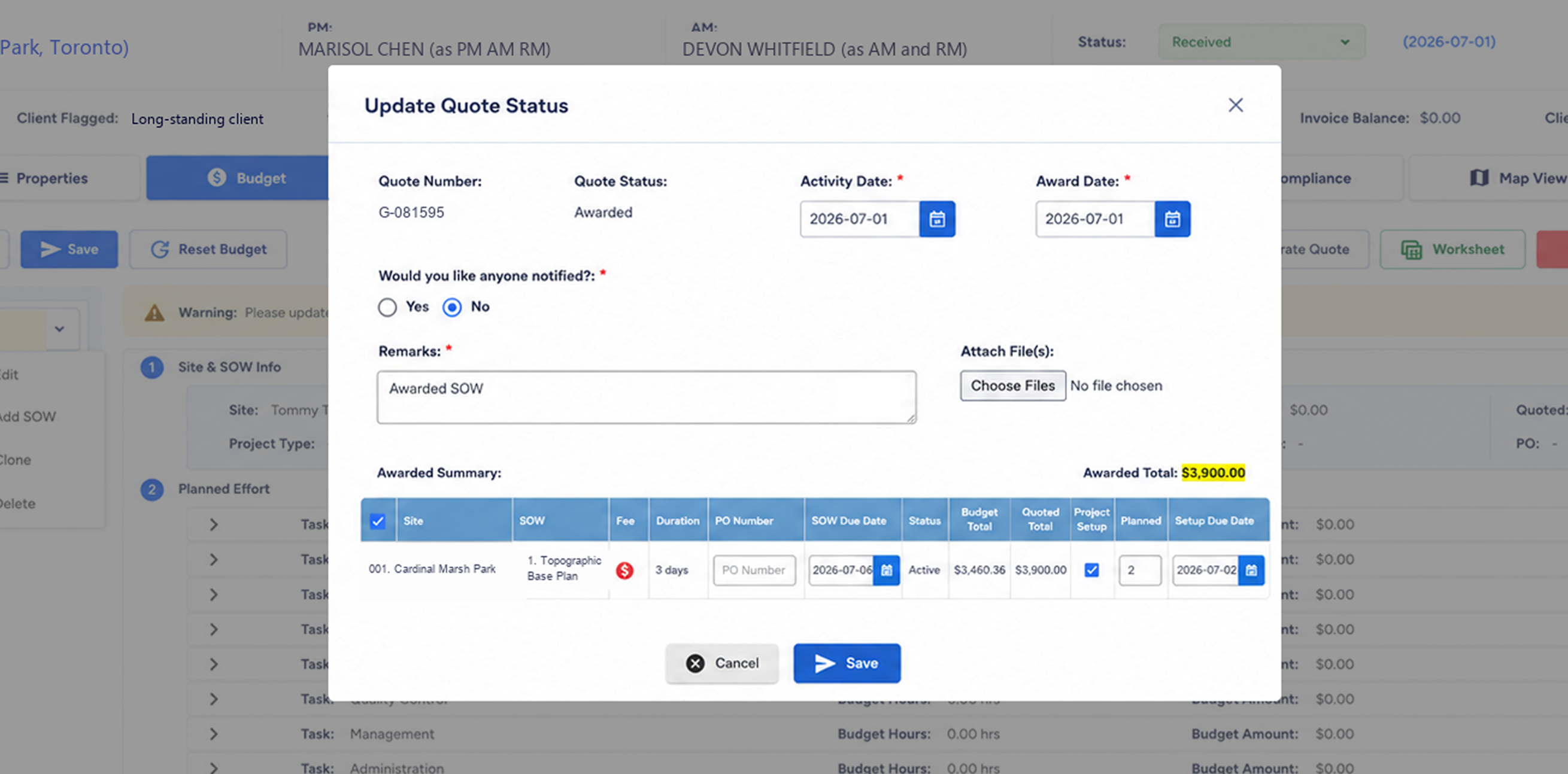Expand the Administration task row
The width and height of the screenshot is (1568, 774).
(x=213, y=768)
